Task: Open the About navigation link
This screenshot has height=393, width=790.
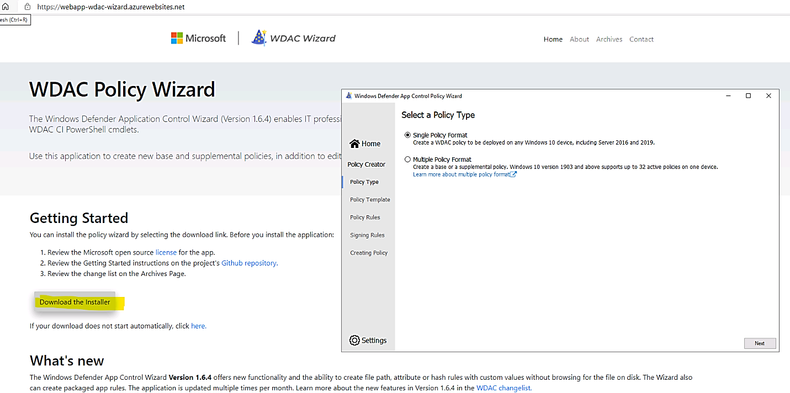Action: tap(579, 39)
